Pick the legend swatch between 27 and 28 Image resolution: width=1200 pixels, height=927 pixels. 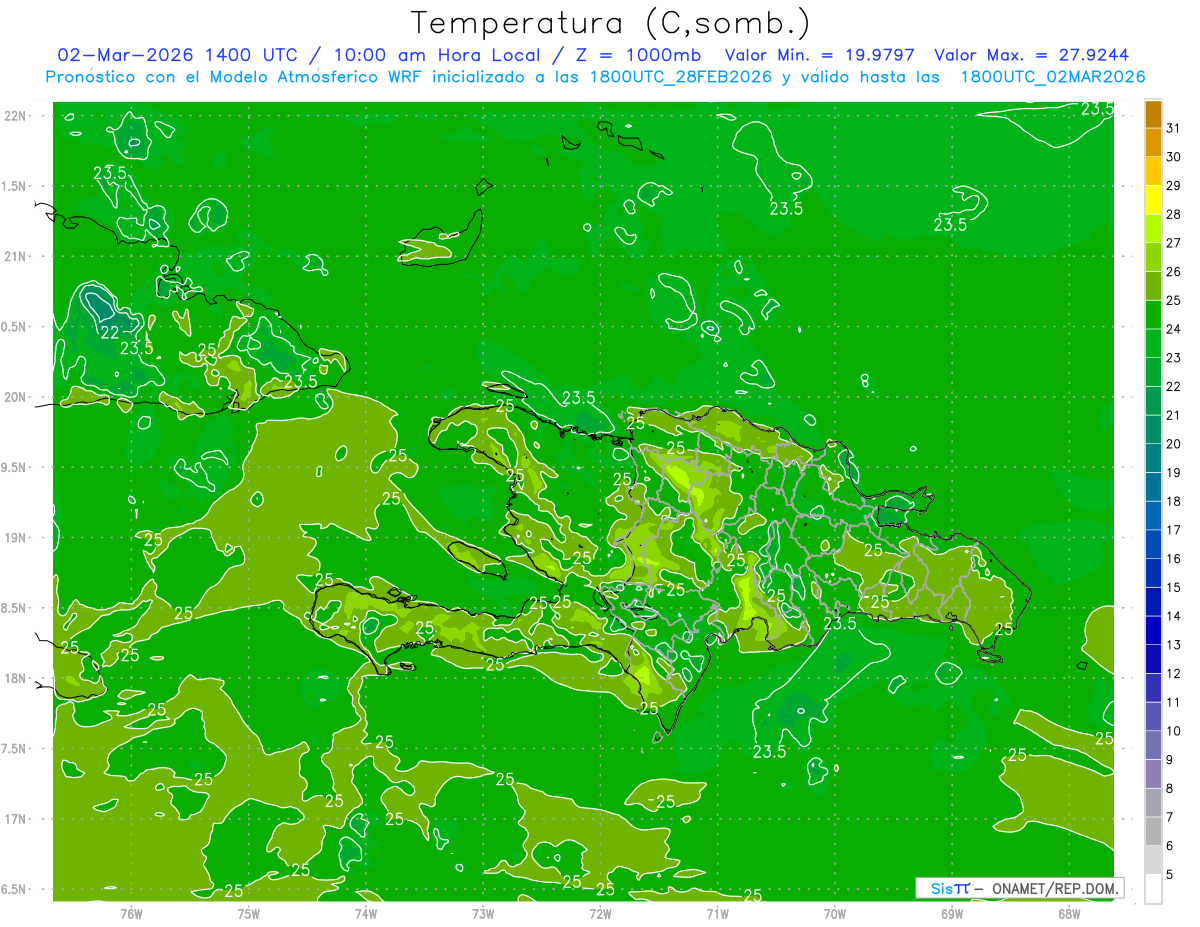tap(1153, 228)
